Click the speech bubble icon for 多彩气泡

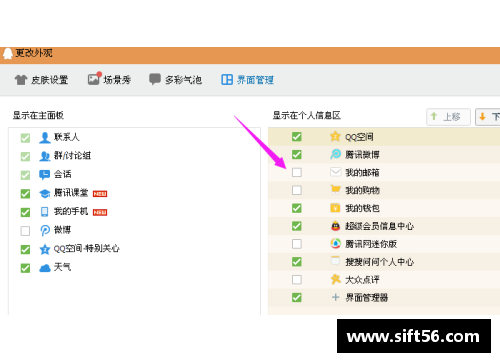(x=155, y=79)
